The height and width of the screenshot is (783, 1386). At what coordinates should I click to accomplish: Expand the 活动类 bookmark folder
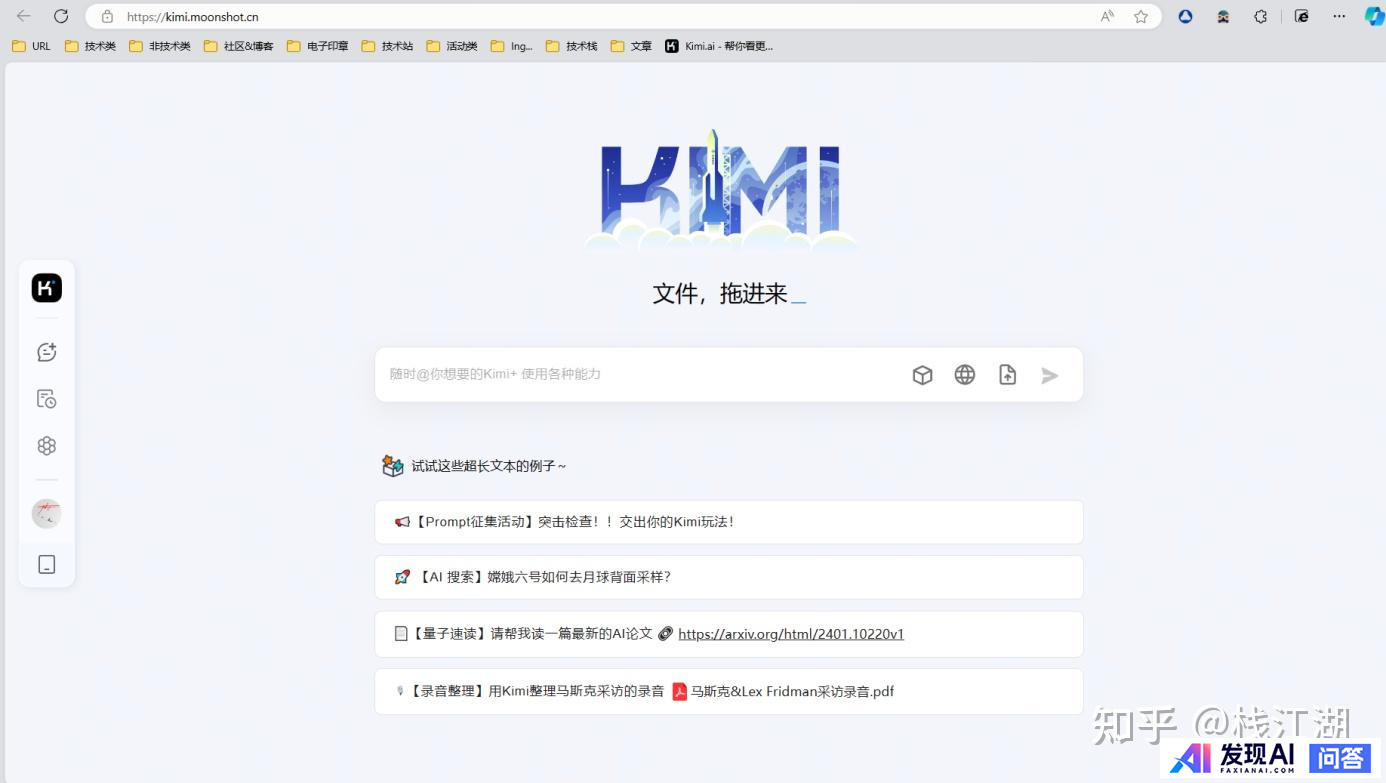pyautogui.click(x=452, y=46)
